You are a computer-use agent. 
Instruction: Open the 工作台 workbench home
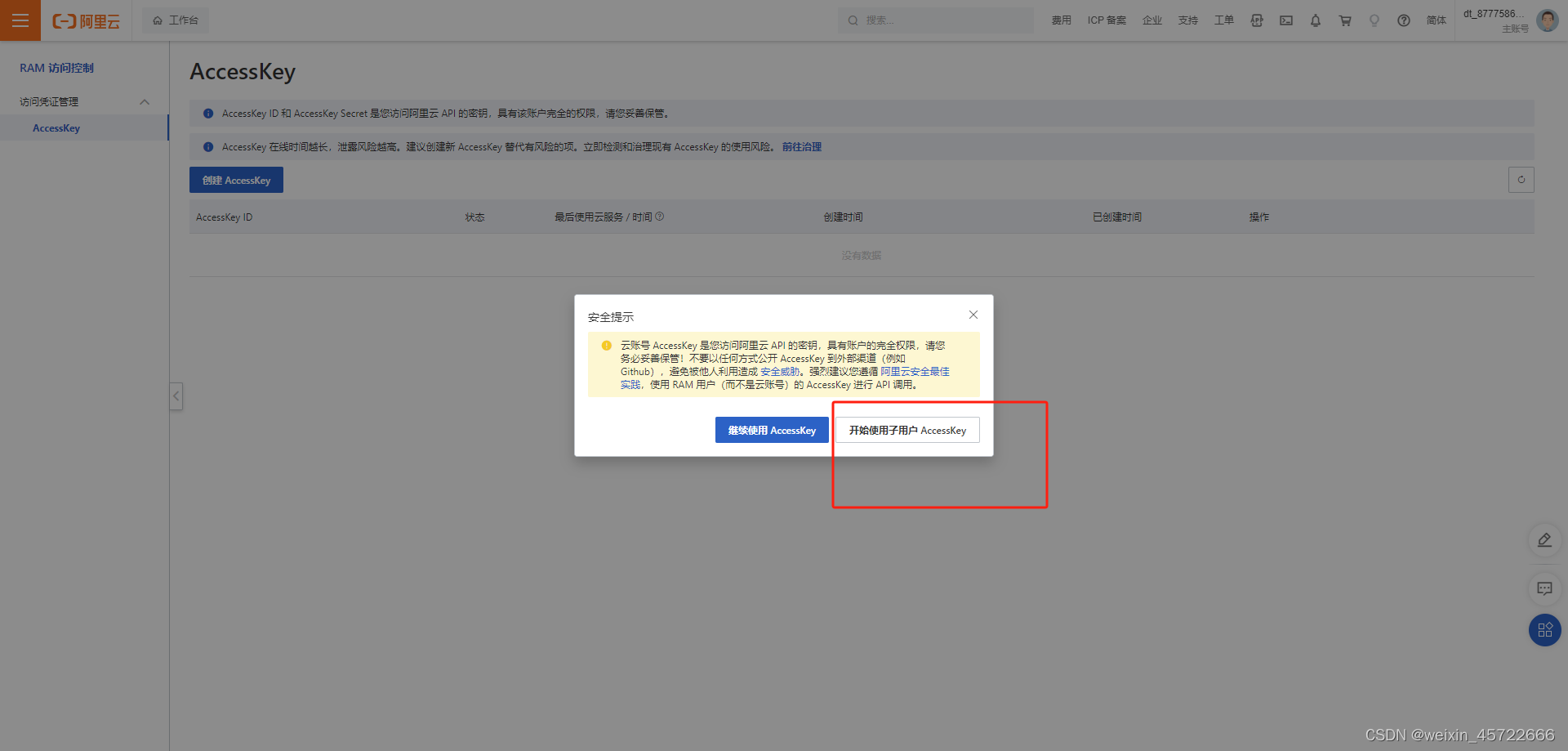[176, 20]
